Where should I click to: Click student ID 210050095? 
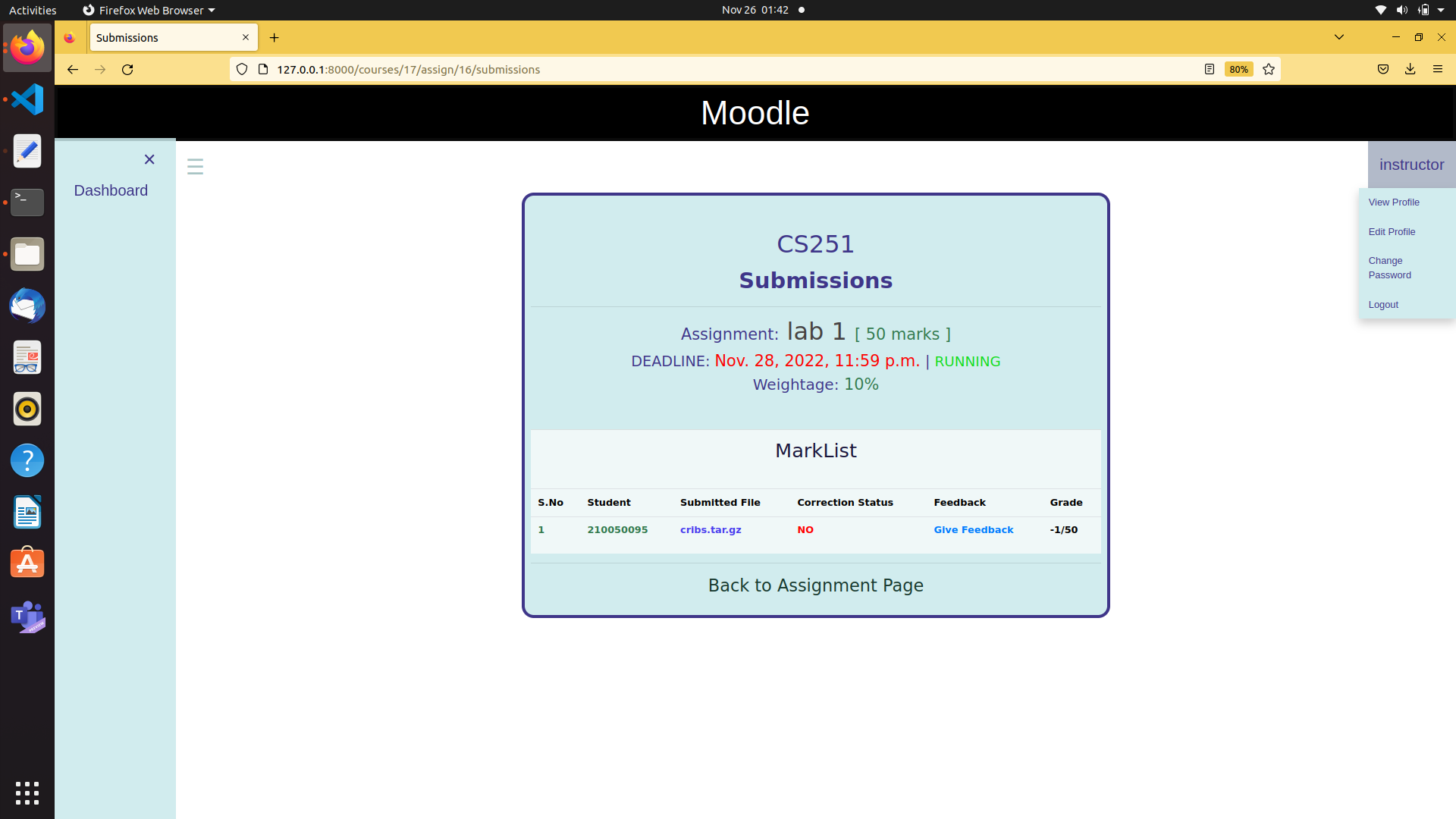click(x=617, y=530)
